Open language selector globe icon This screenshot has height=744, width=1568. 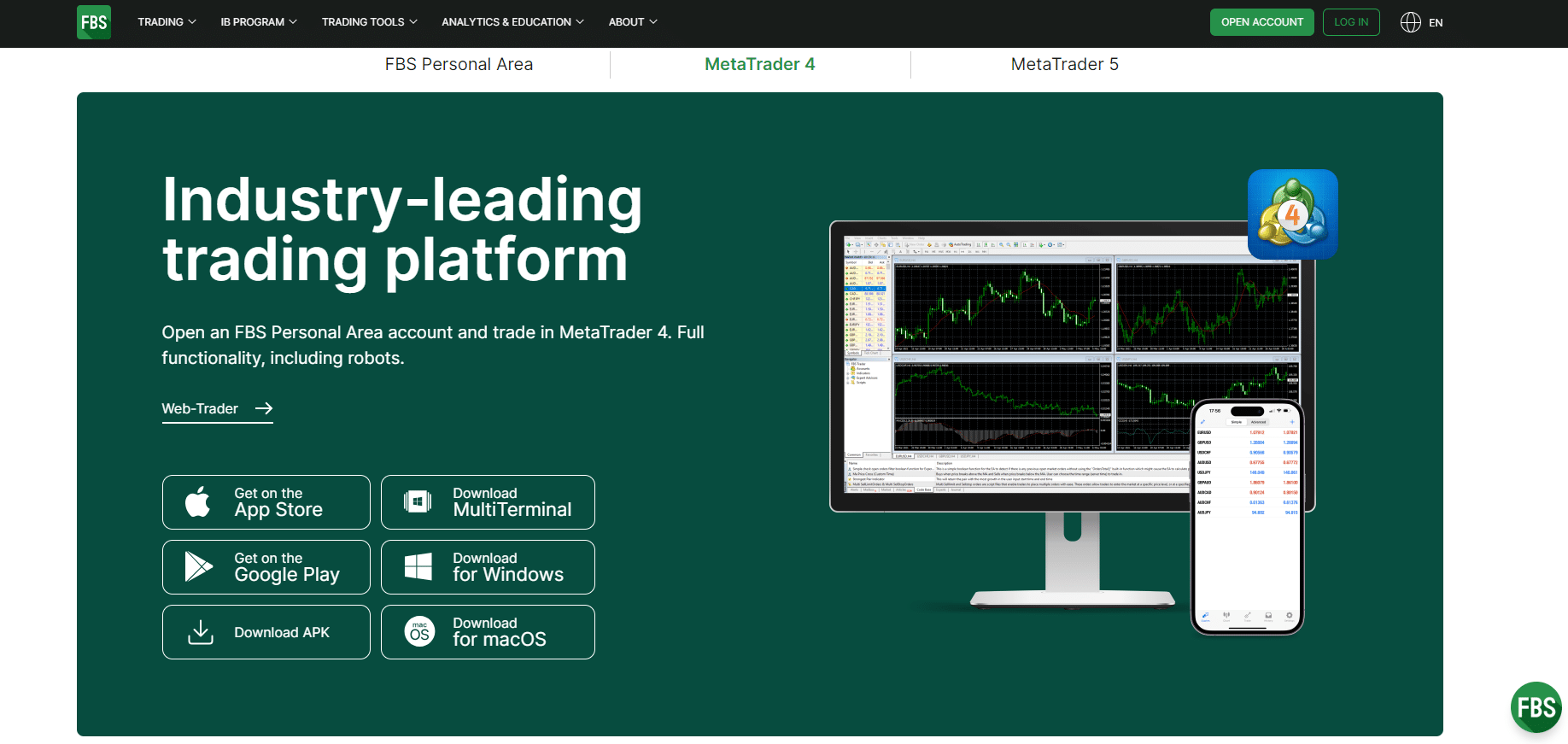pos(1411,22)
